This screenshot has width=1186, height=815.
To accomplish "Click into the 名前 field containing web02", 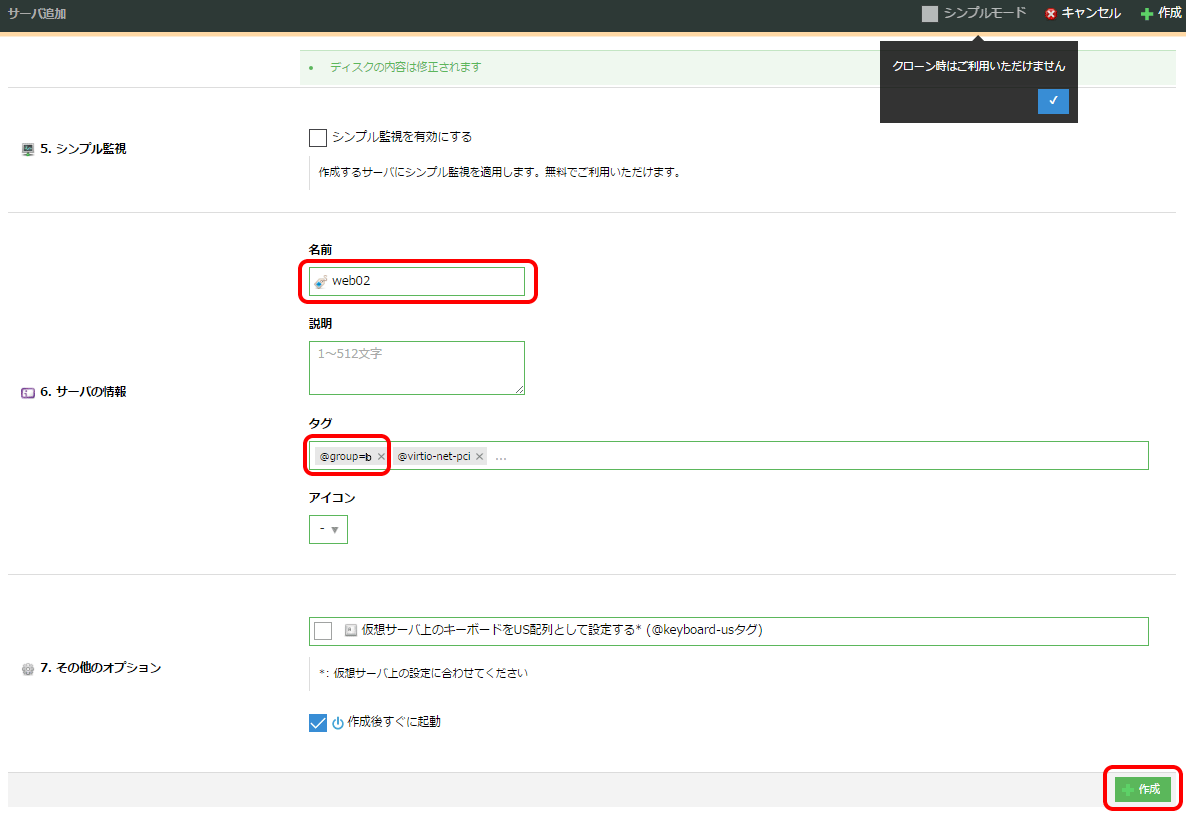I will click(x=416, y=281).
